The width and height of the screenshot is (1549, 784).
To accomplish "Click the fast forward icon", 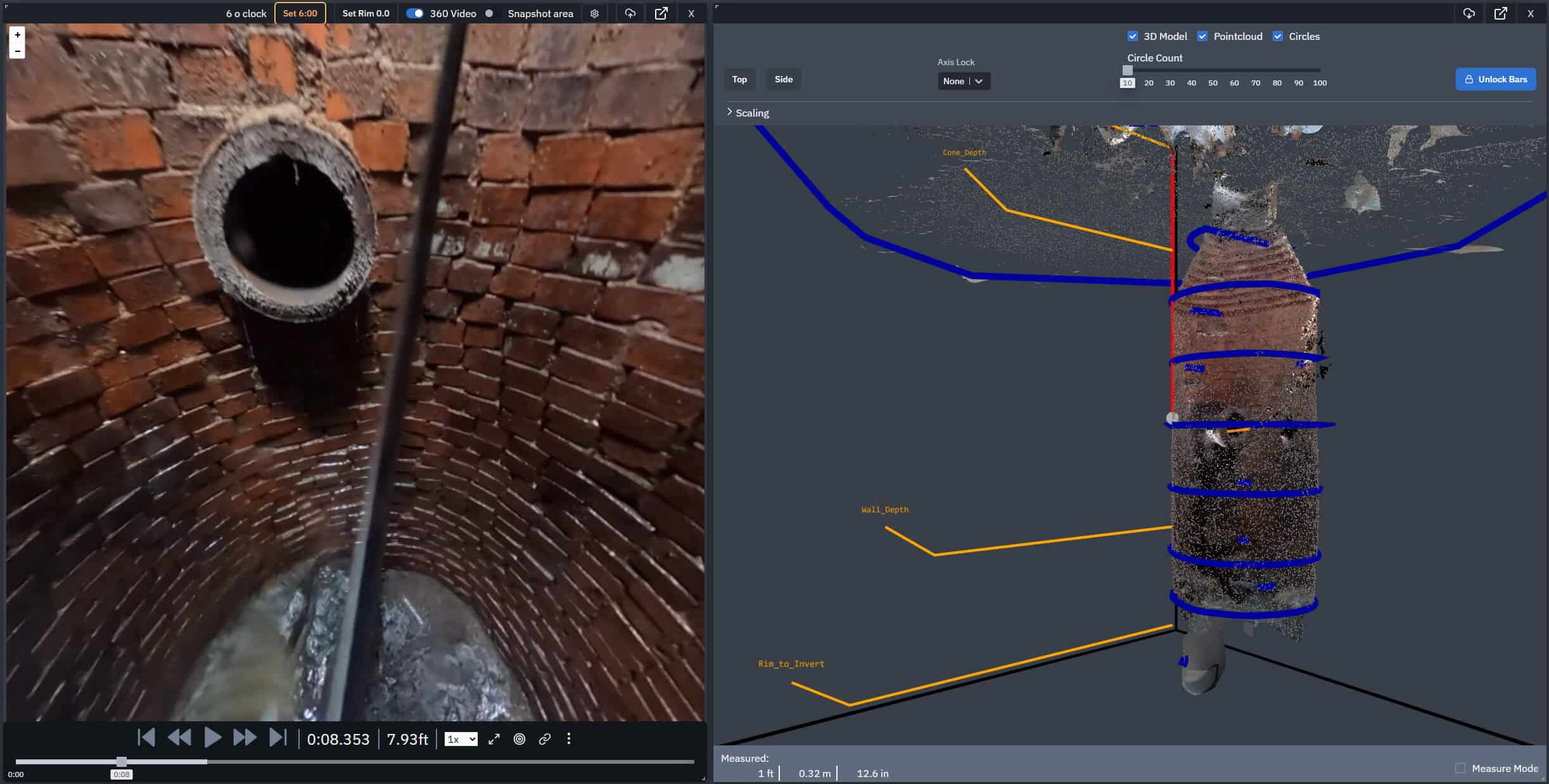I will (245, 738).
